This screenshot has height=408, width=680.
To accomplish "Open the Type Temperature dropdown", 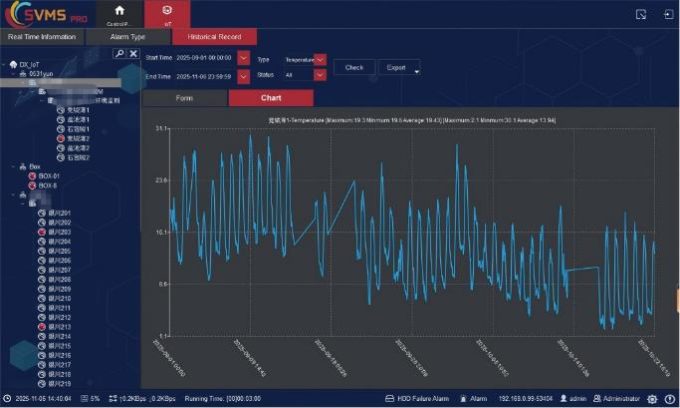I will (320, 59).
